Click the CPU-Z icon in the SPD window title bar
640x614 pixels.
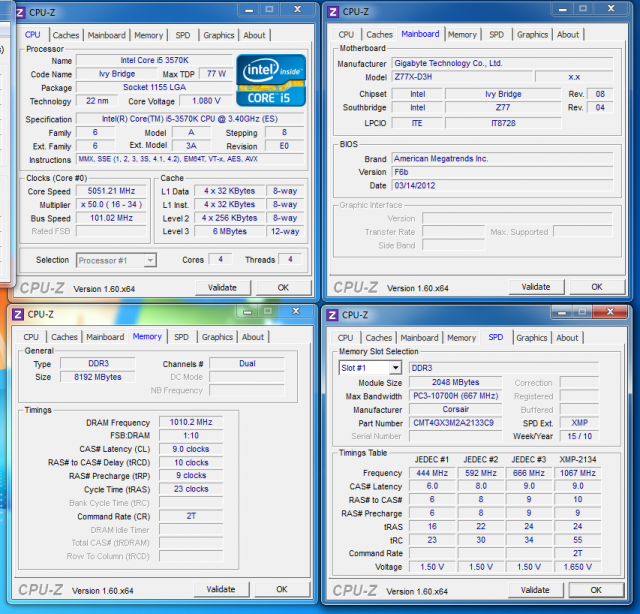pyautogui.click(x=333, y=315)
